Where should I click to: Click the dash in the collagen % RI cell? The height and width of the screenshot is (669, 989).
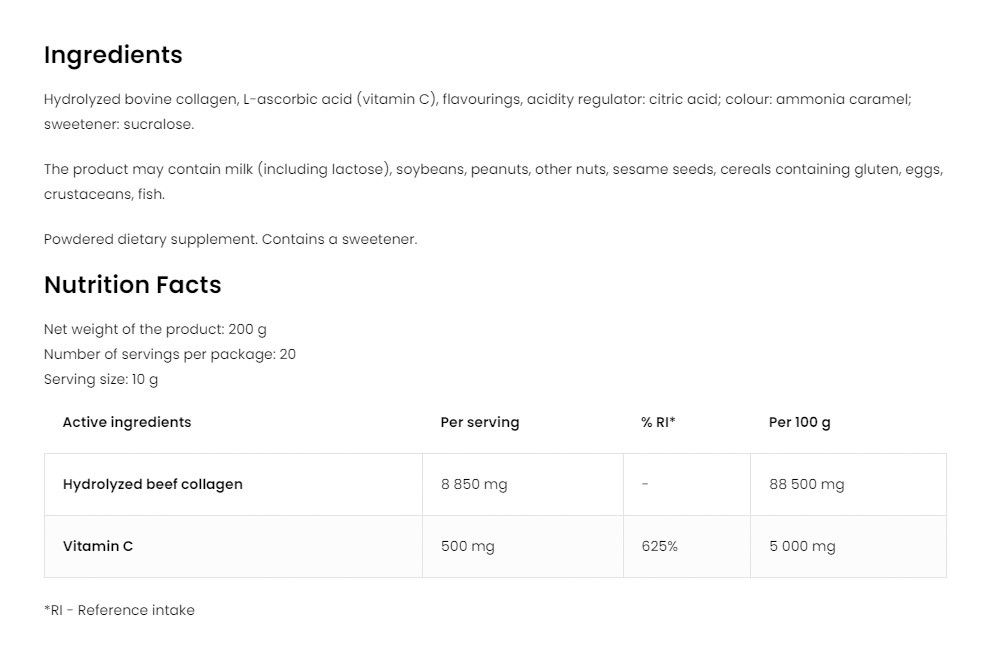(645, 484)
